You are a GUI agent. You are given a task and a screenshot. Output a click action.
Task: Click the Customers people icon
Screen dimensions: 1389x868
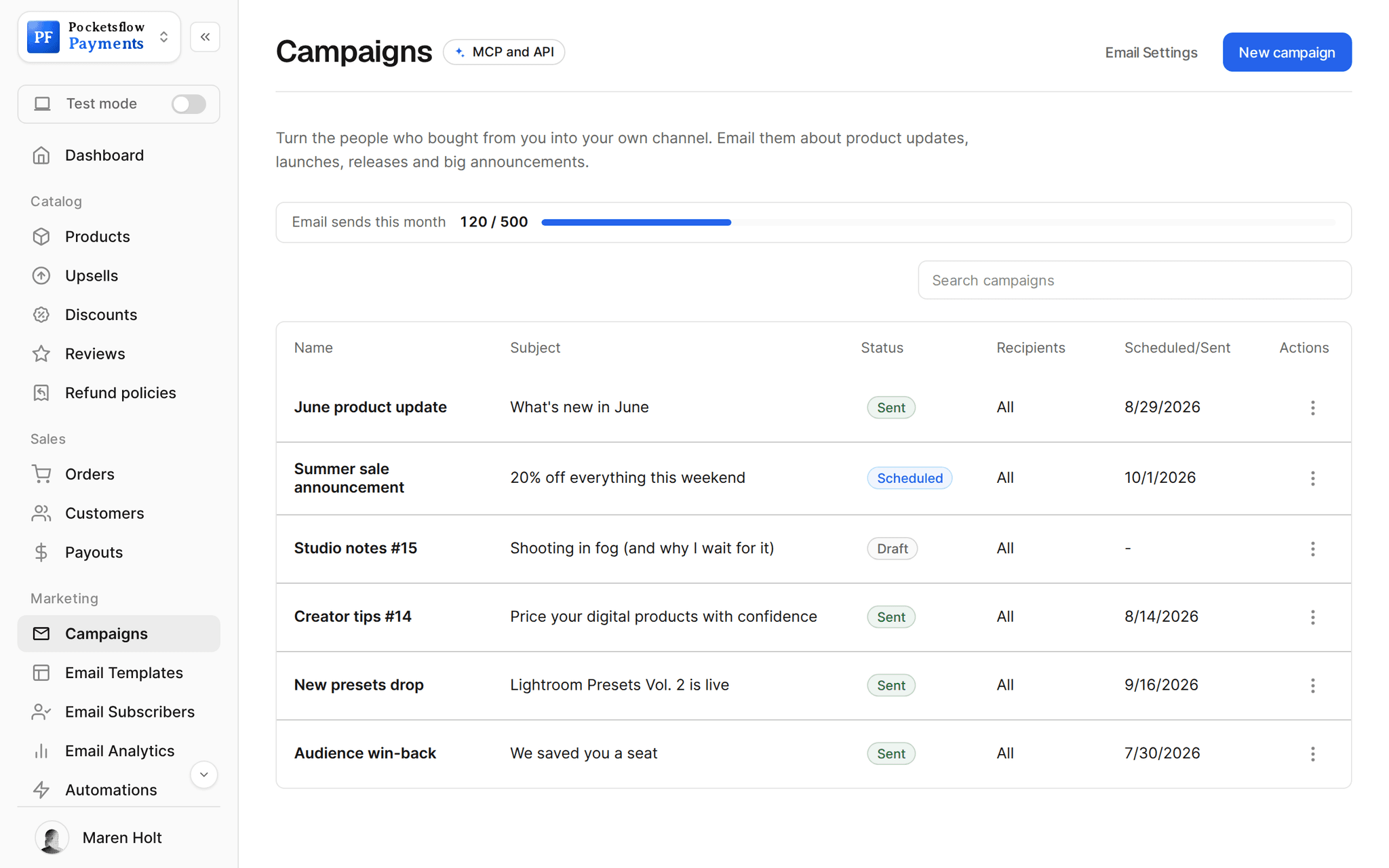point(41,513)
